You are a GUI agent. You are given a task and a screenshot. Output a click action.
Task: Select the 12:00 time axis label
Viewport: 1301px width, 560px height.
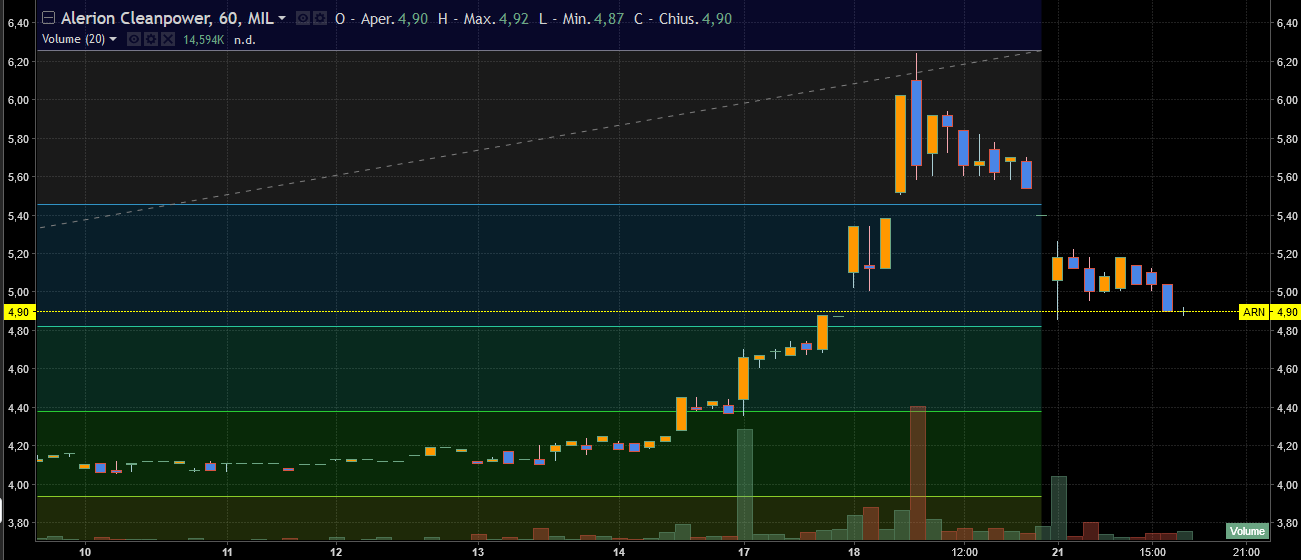point(964,551)
